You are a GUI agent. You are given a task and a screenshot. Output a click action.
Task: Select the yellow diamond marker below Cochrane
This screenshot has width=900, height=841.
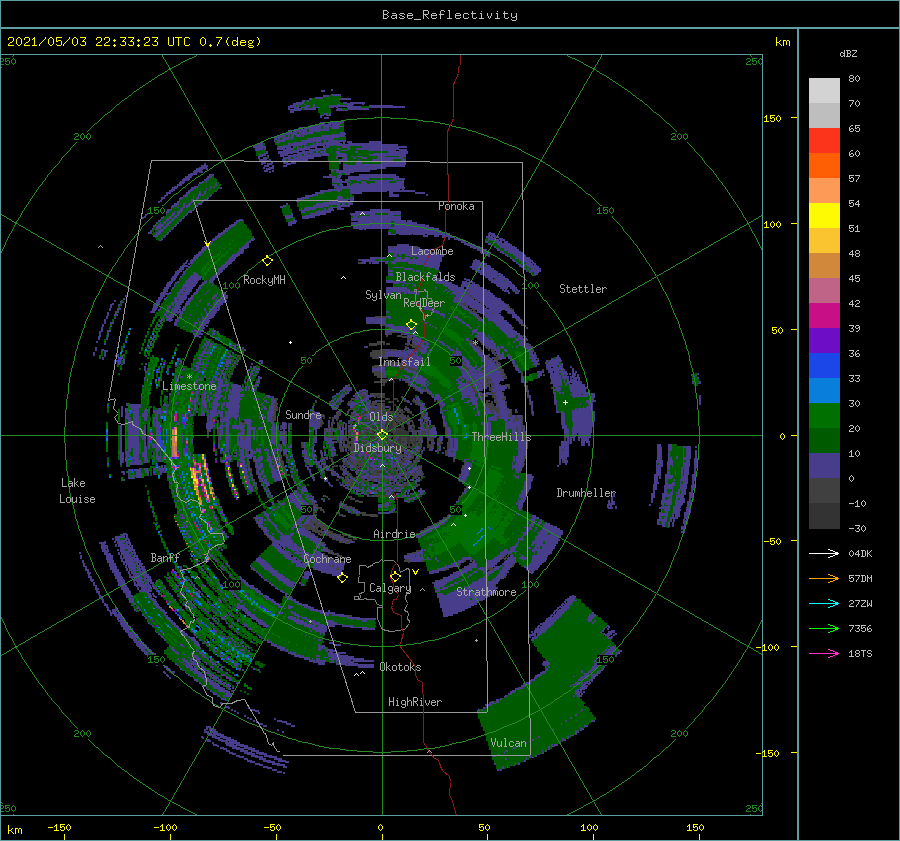342,578
